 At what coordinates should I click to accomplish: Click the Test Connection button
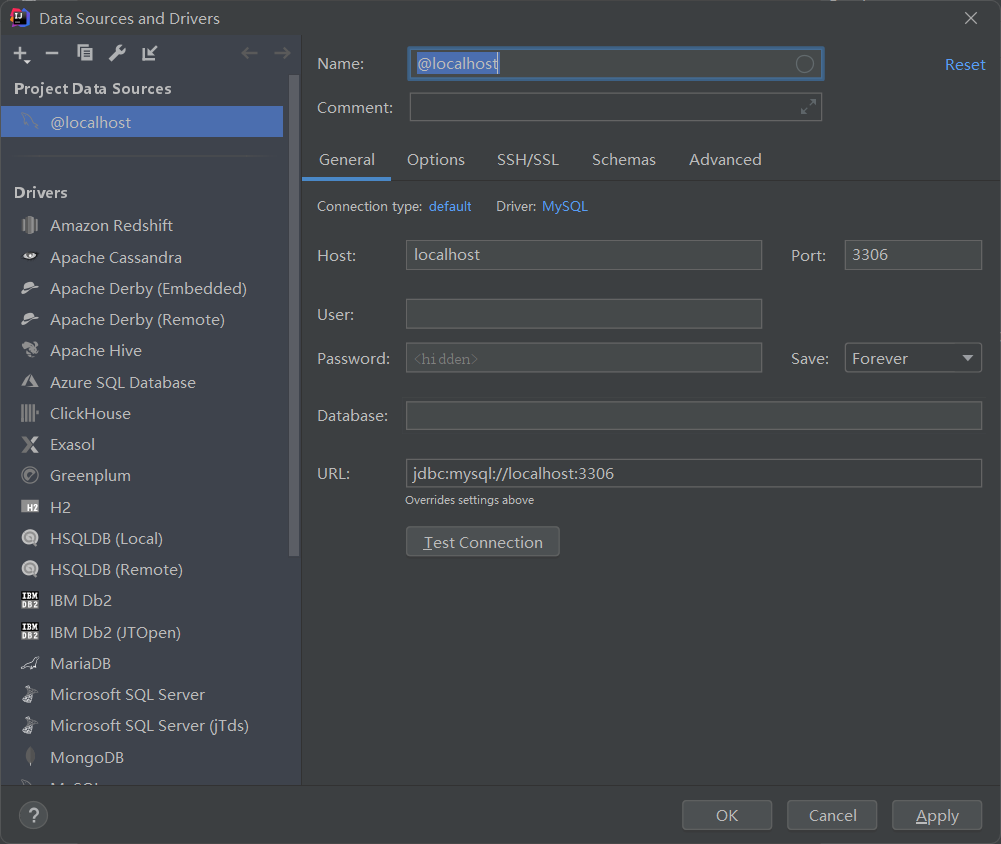point(483,542)
